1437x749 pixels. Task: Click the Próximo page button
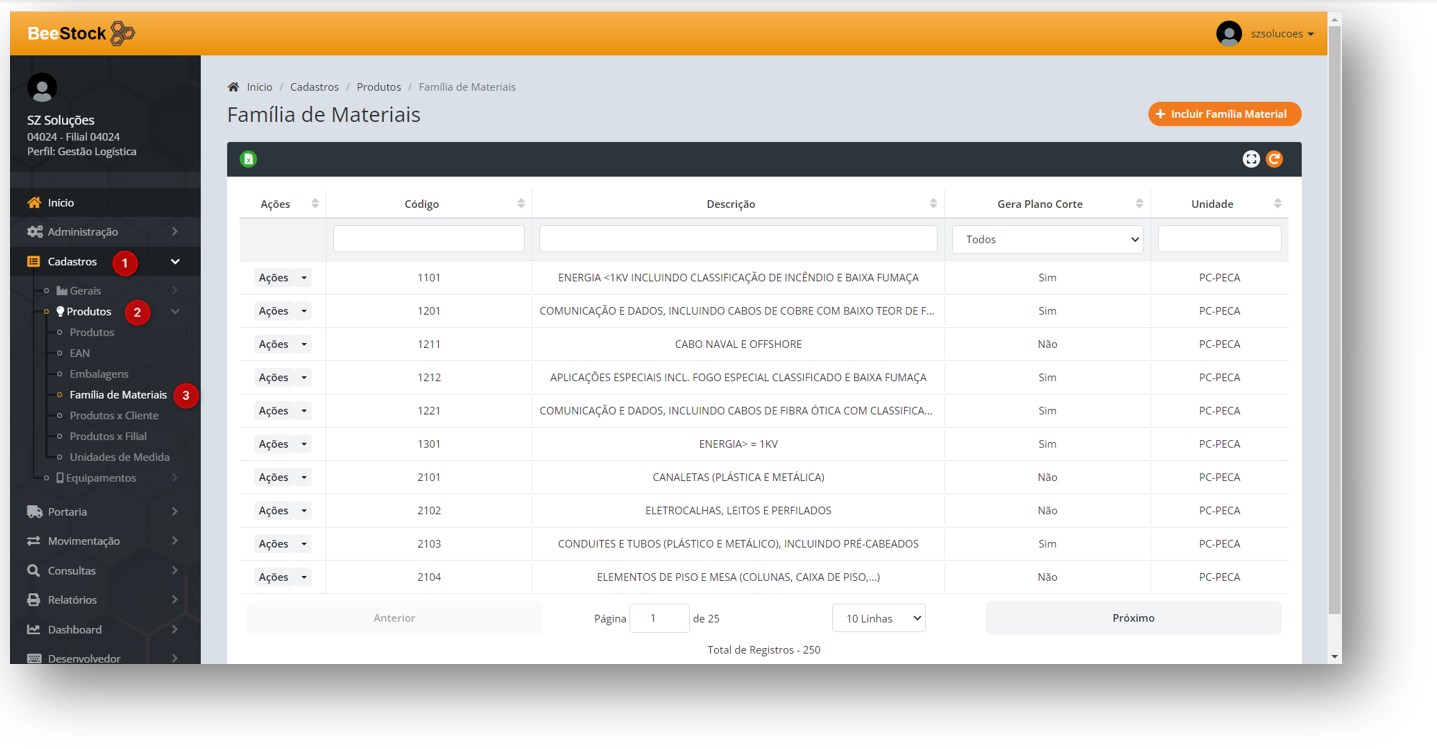coord(1133,618)
